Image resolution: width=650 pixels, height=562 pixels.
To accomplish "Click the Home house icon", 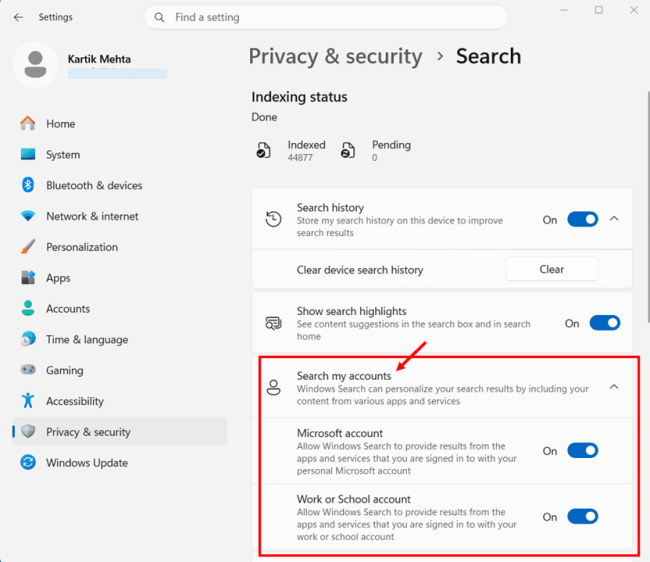I will 28,124.
